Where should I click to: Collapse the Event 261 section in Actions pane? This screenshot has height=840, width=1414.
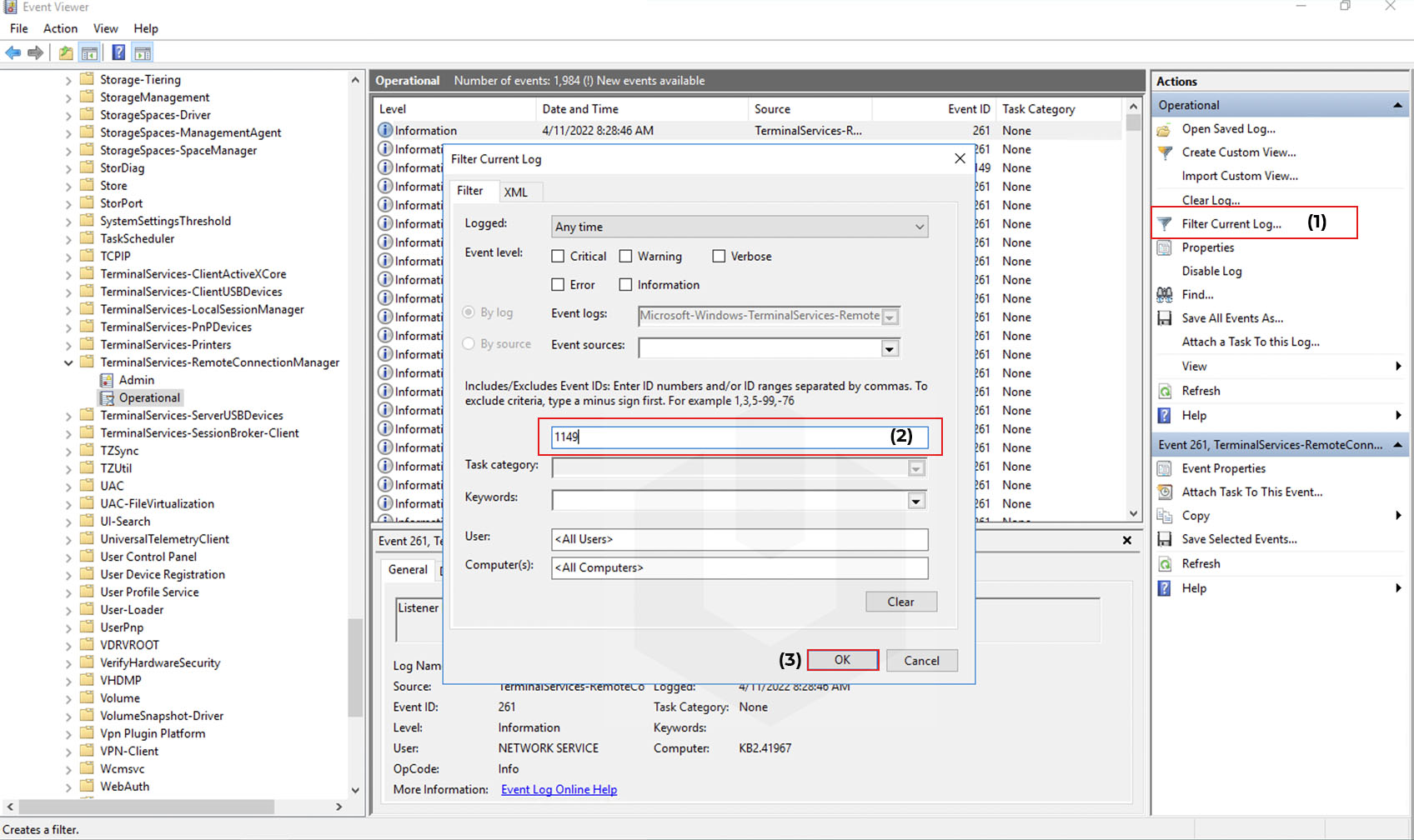click(x=1398, y=444)
